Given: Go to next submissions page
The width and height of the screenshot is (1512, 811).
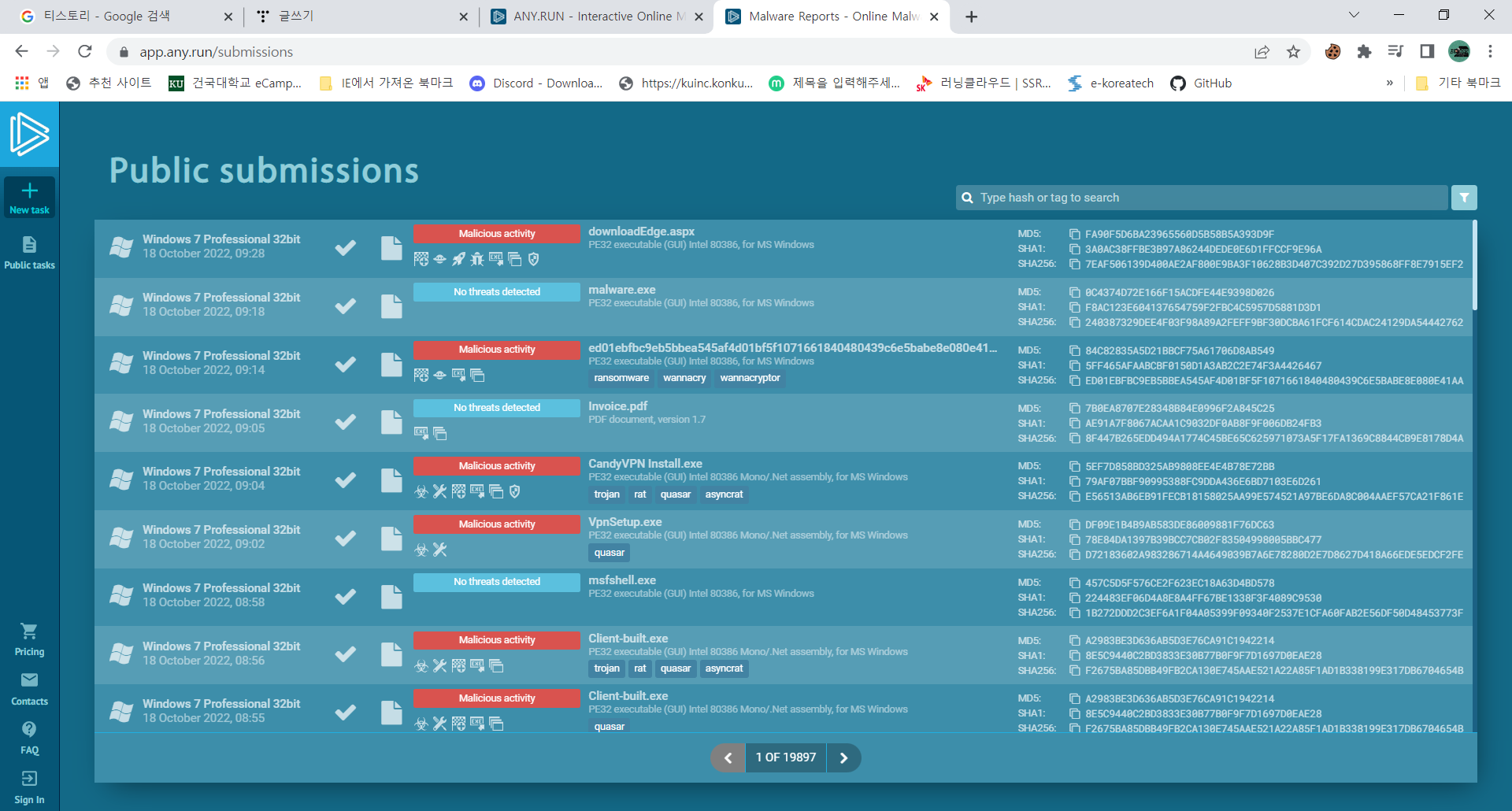Looking at the screenshot, I should click(844, 757).
